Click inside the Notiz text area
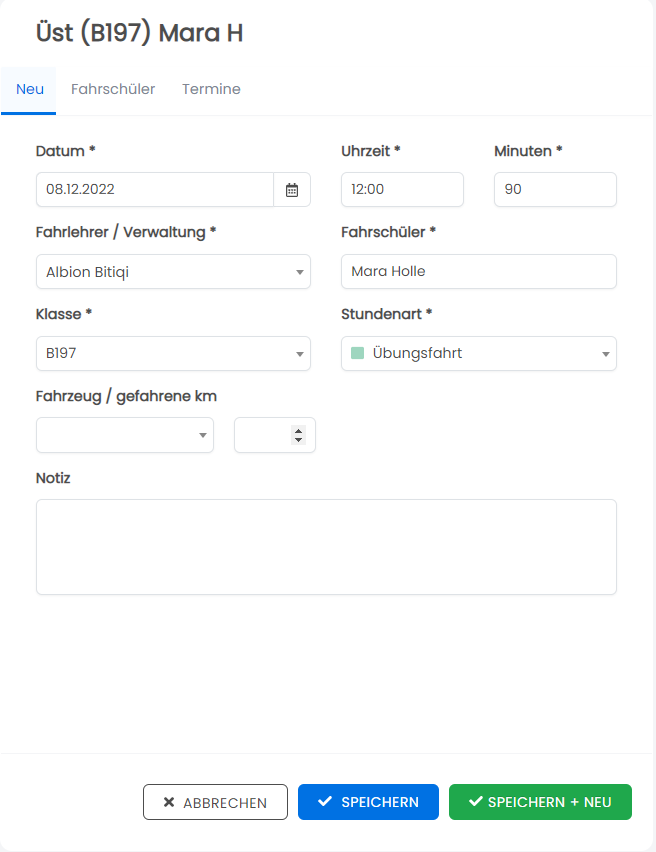 tap(326, 547)
